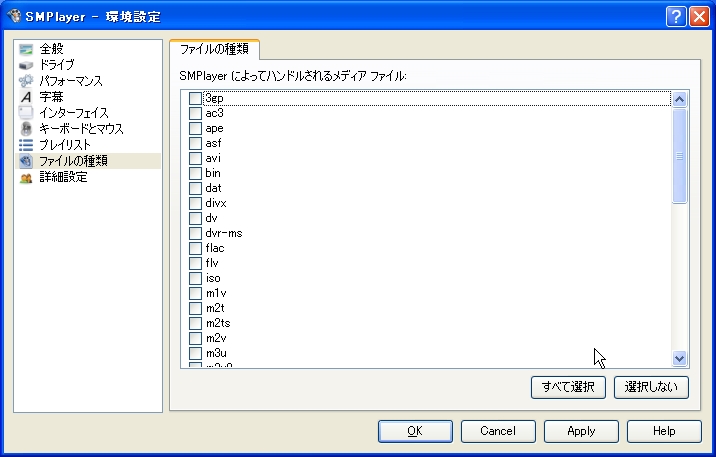Click the file list scroll-down arrow

click(x=679, y=358)
